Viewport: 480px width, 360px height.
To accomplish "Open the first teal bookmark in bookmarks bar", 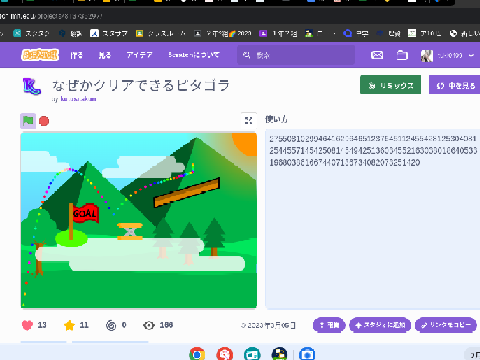I will tap(31, 33).
